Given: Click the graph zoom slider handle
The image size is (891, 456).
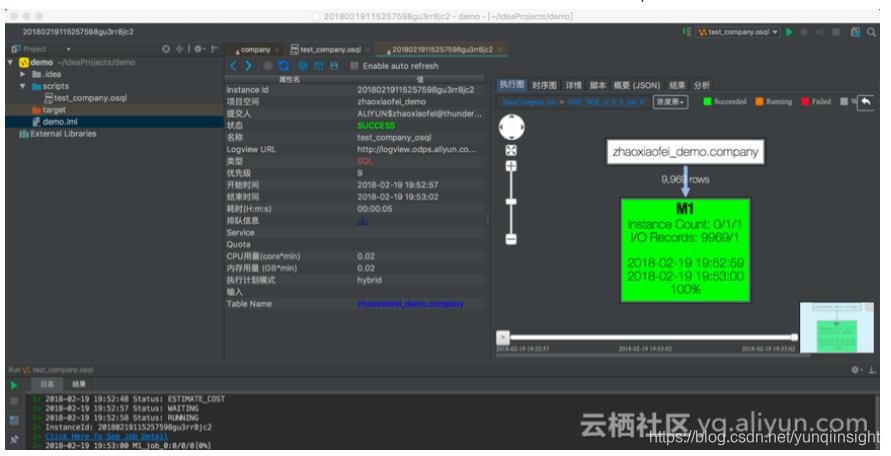Looking at the screenshot, I should point(511,202).
